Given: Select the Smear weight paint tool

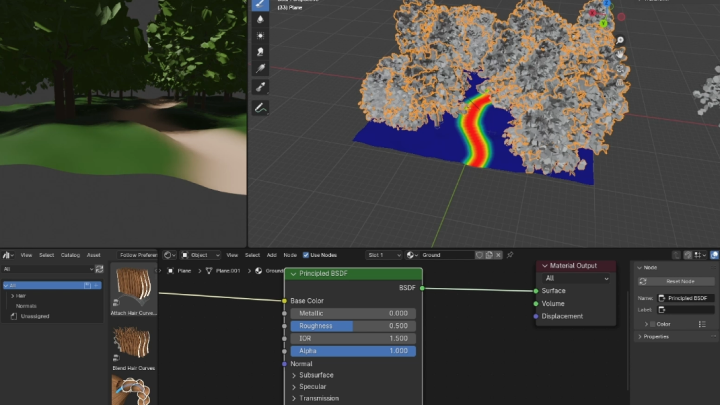Looking at the screenshot, I should (260, 52).
